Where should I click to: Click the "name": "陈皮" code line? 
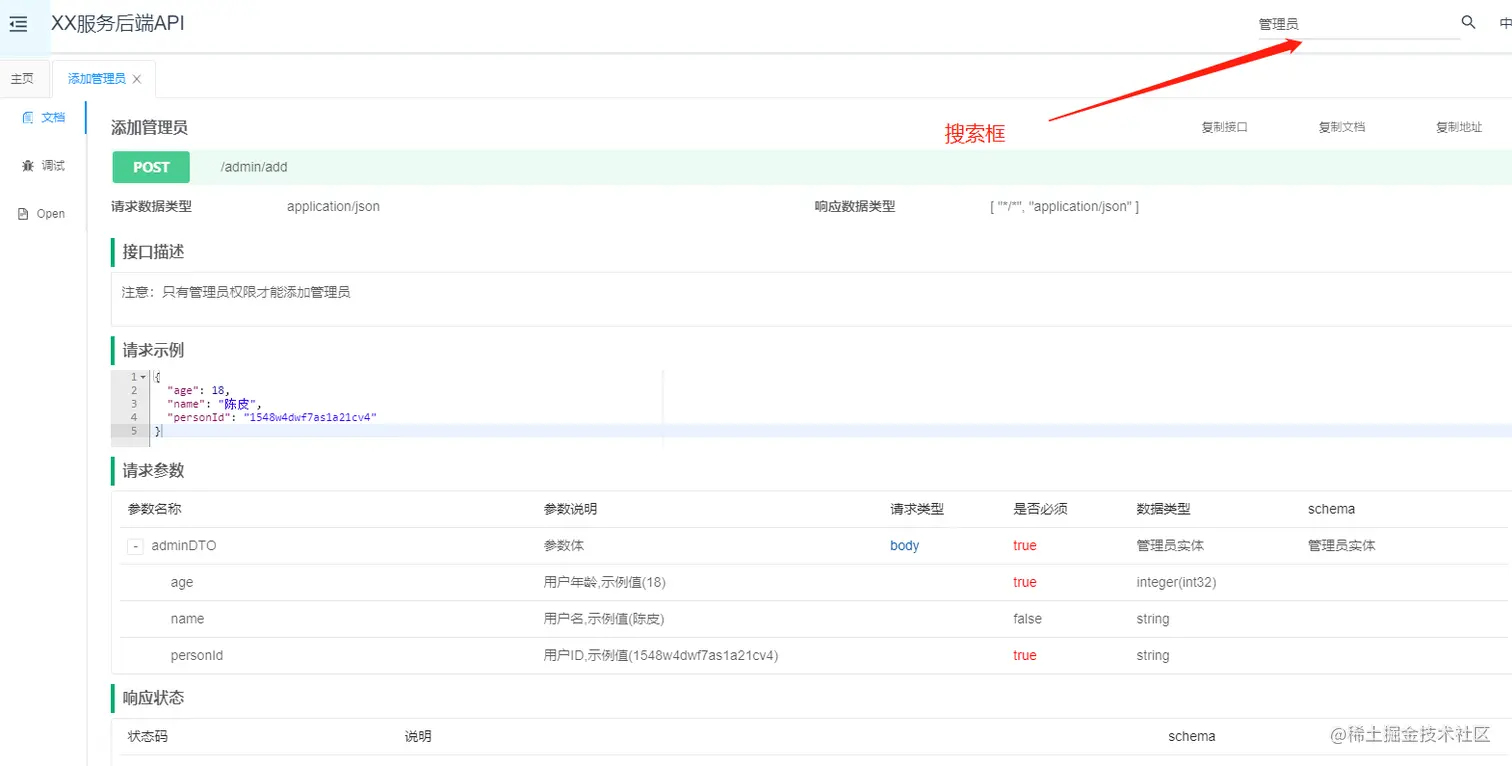[214, 404]
